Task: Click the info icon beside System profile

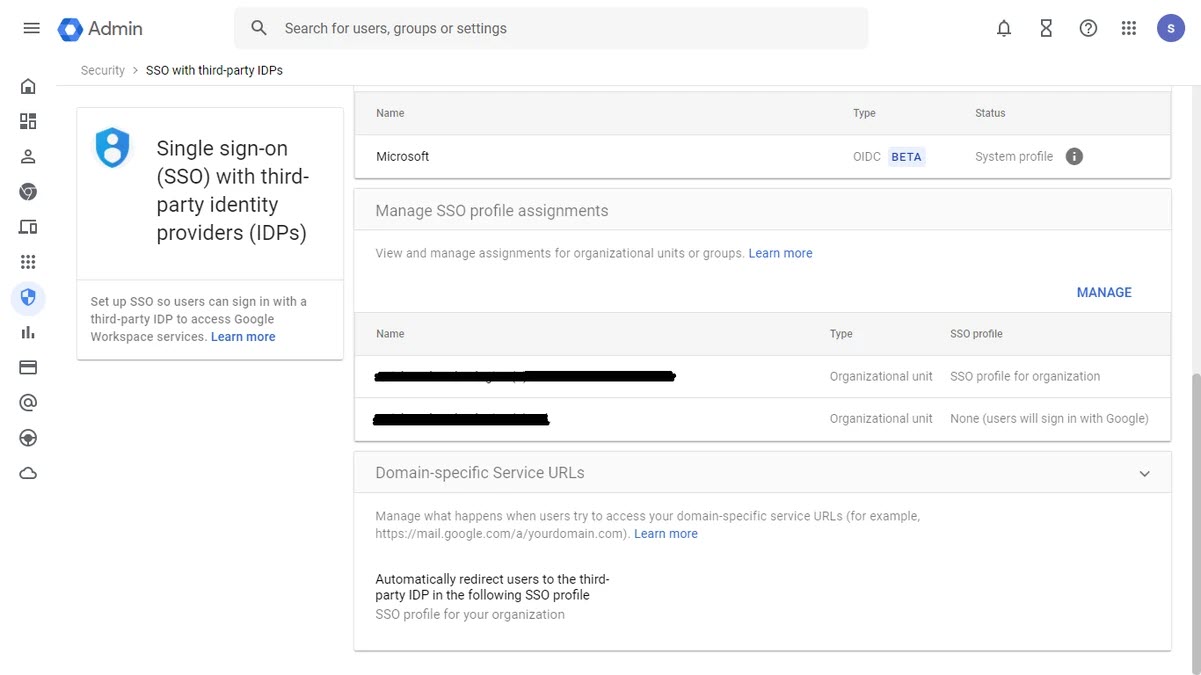Action: 1074,156
